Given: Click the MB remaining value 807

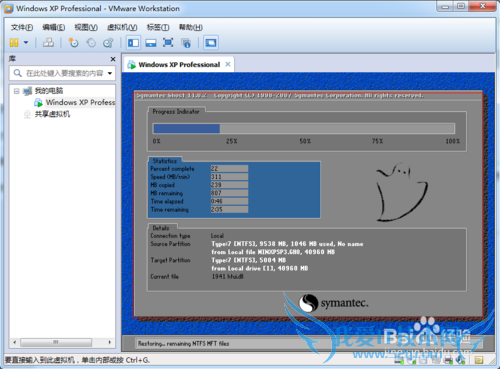Looking at the screenshot, I should coord(229,193).
